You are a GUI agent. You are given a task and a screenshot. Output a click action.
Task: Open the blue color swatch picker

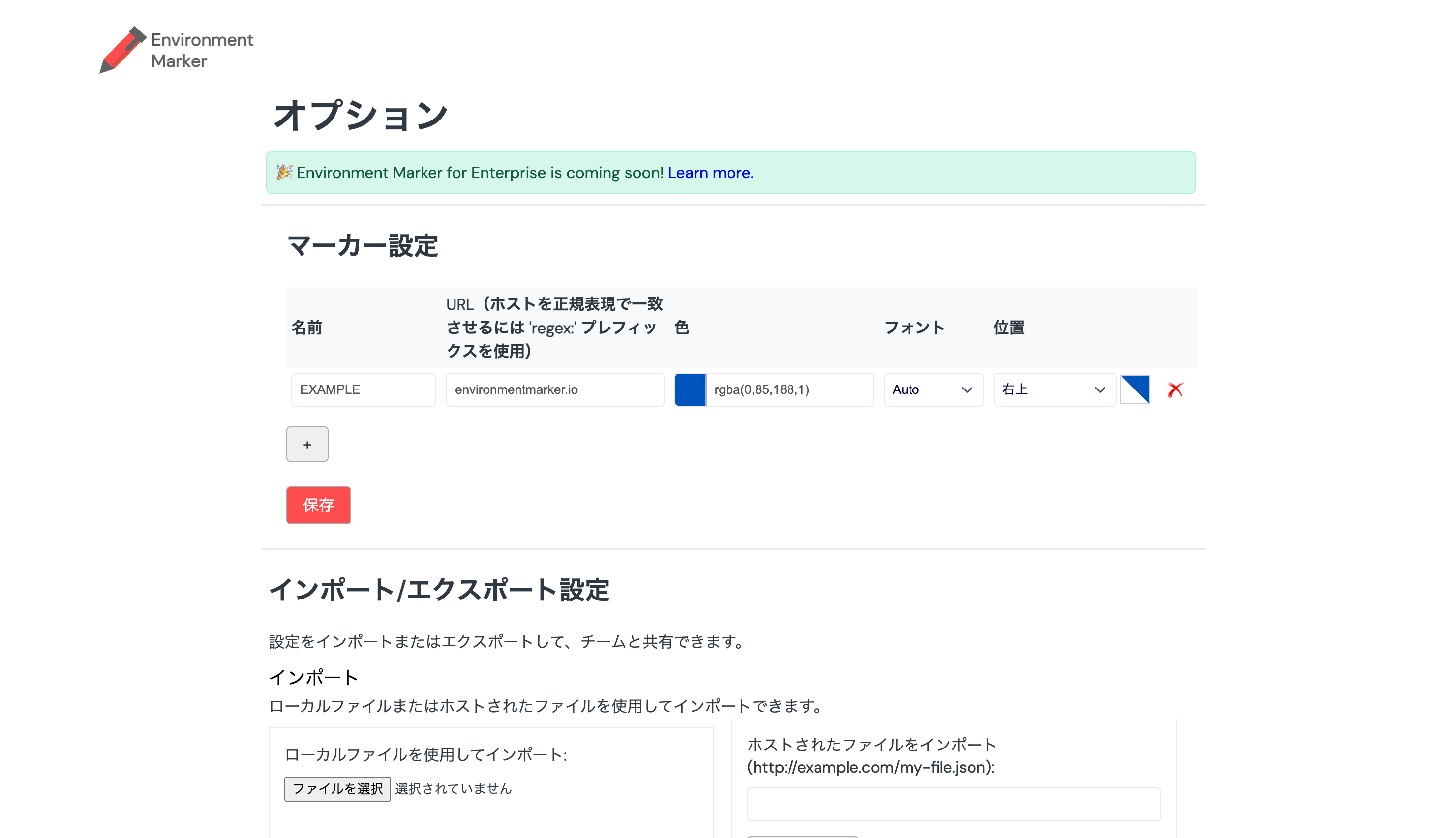point(690,389)
